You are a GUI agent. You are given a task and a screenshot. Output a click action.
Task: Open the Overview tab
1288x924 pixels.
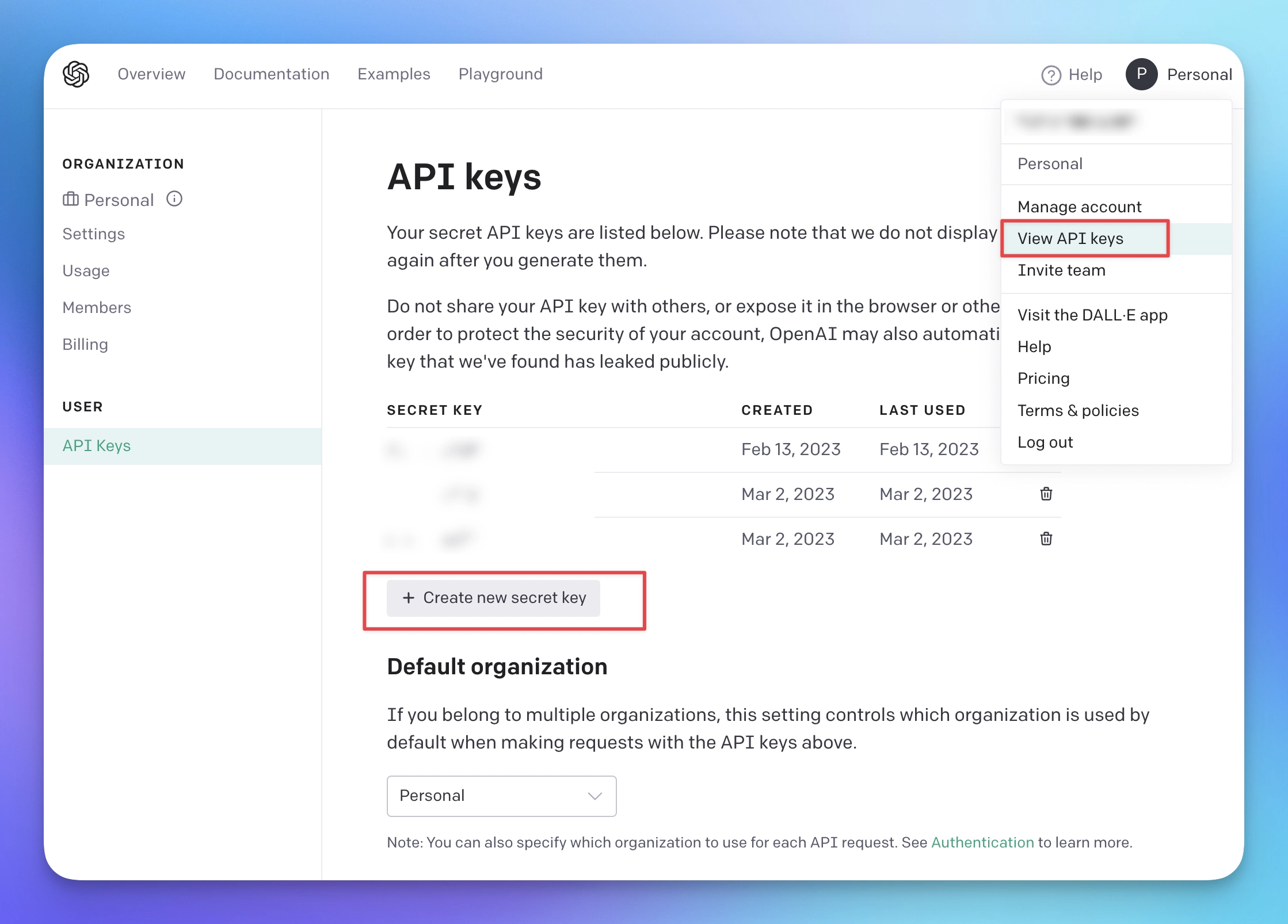coord(151,74)
